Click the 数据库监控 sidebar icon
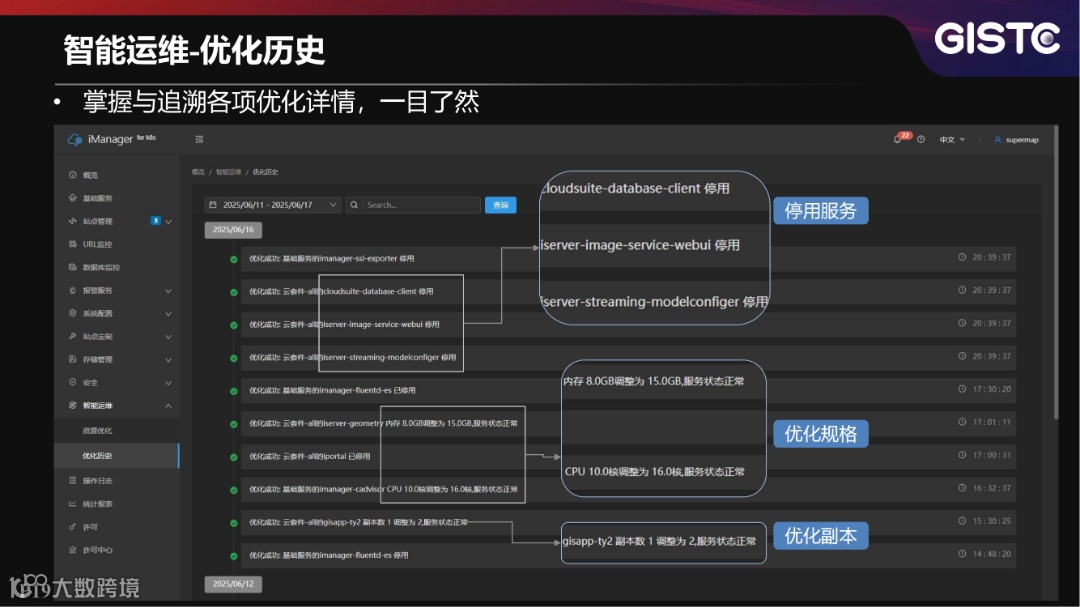Viewport: 1080px width, 607px height. (x=72, y=267)
